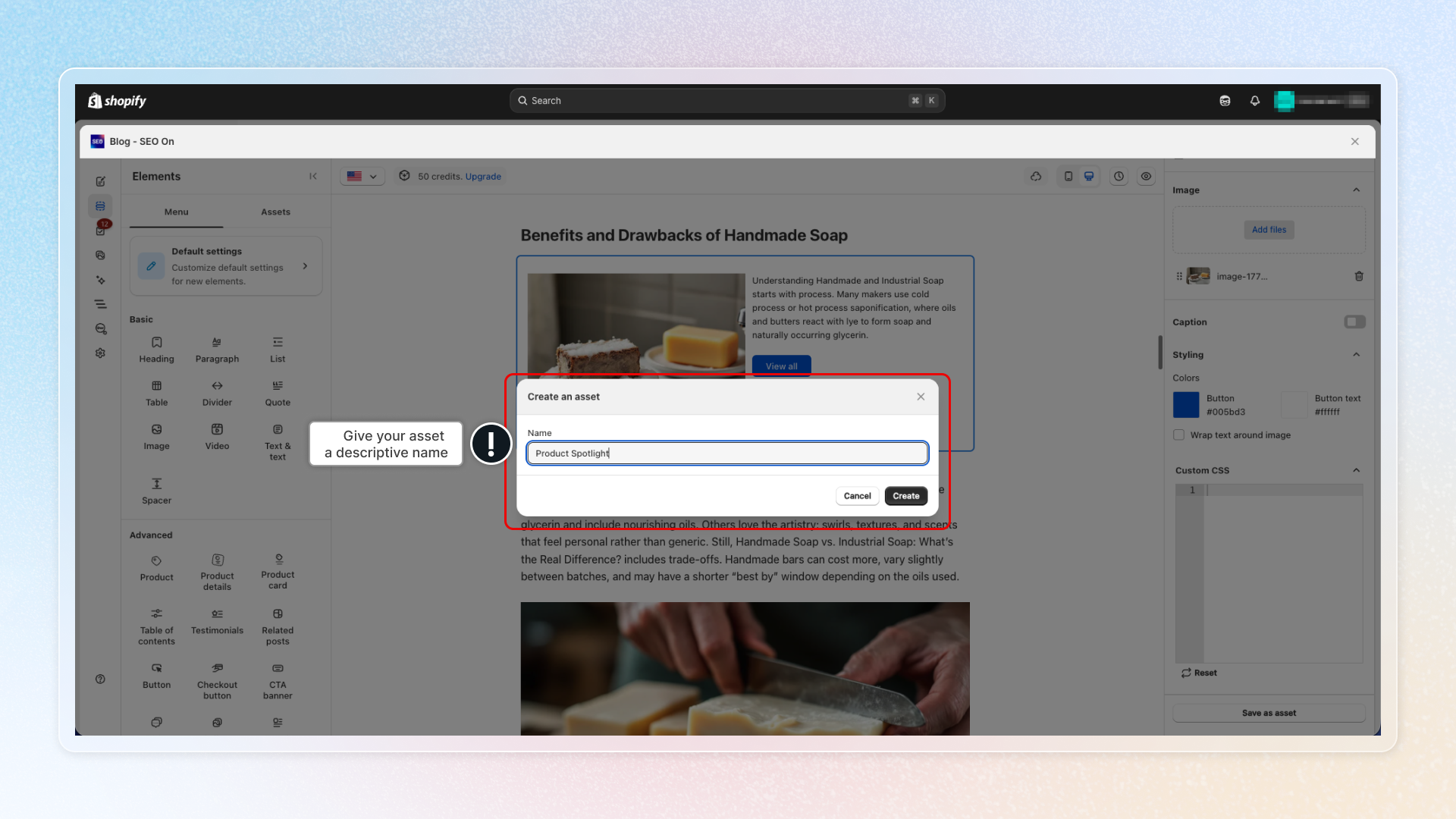This screenshot has width=1456, height=819.
Task: Click the Create button in dialog
Action: (905, 496)
